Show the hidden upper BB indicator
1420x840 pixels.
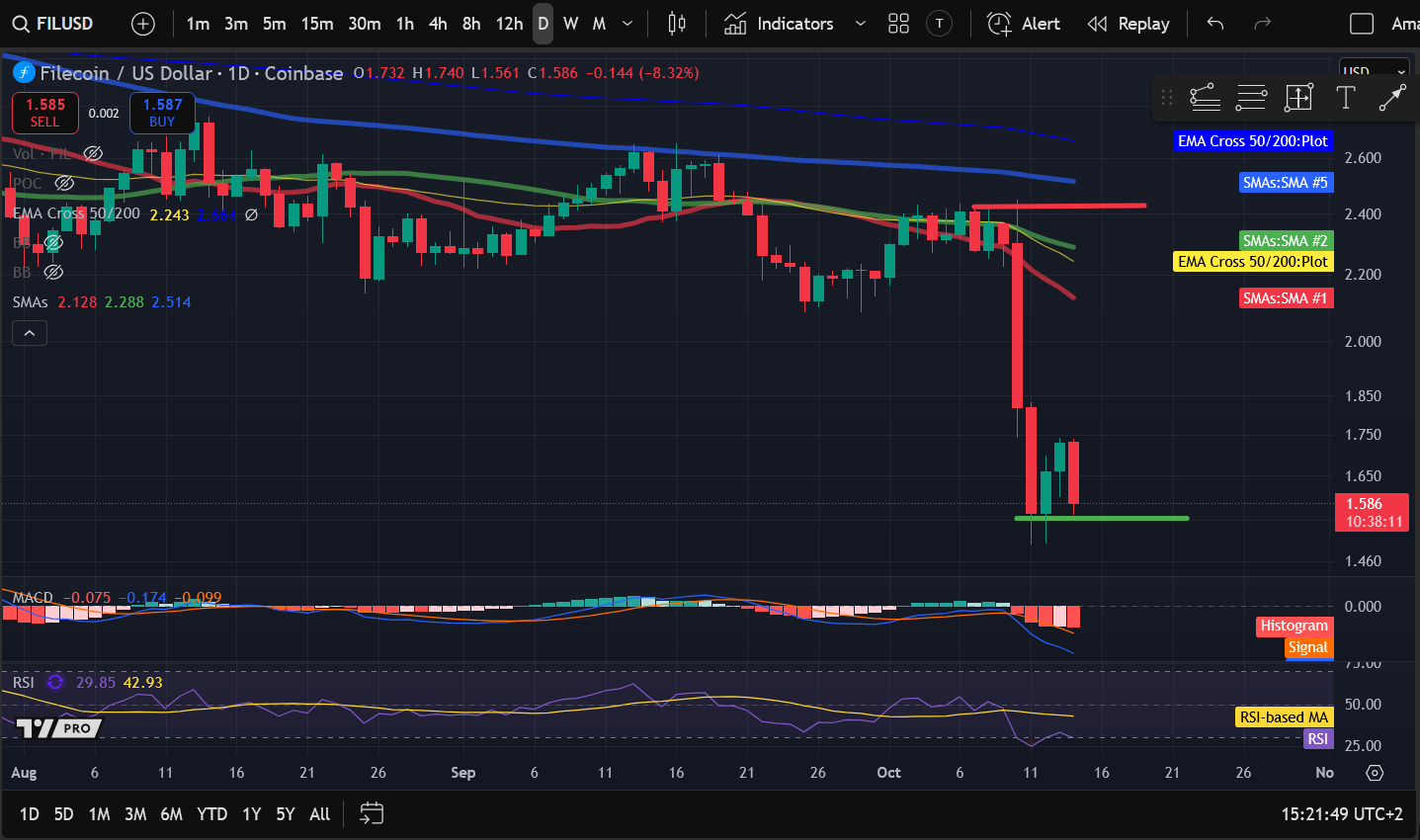click(x=53, y=242)
